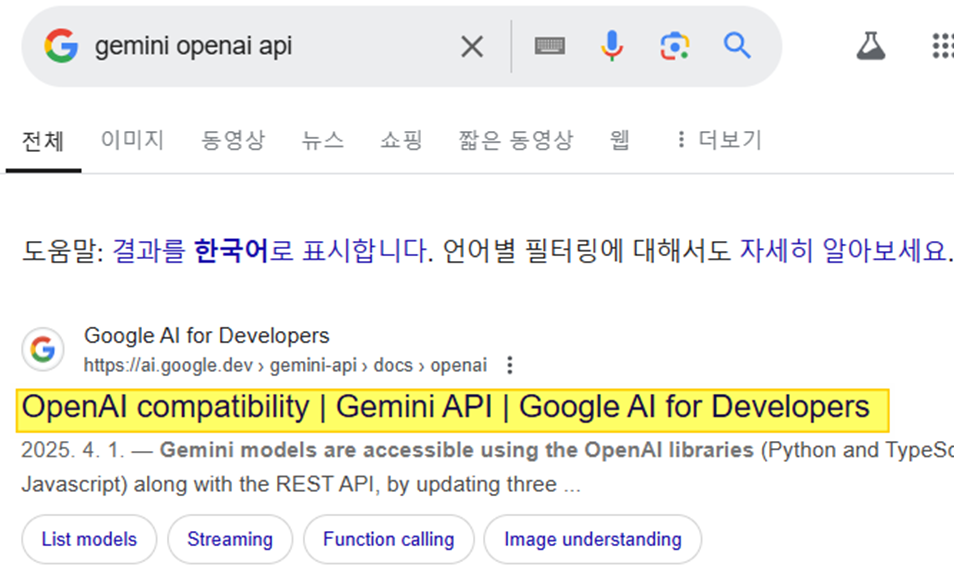Switch to the 뉴스 tab
Screen dimensions: 954x580
(322, 140)
